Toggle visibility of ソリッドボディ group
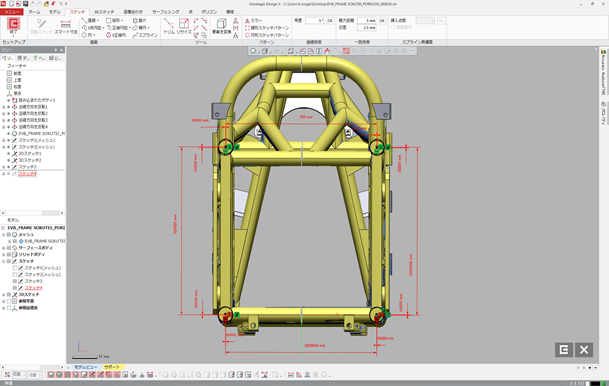 pyautogui.click(x=9, y=254)
